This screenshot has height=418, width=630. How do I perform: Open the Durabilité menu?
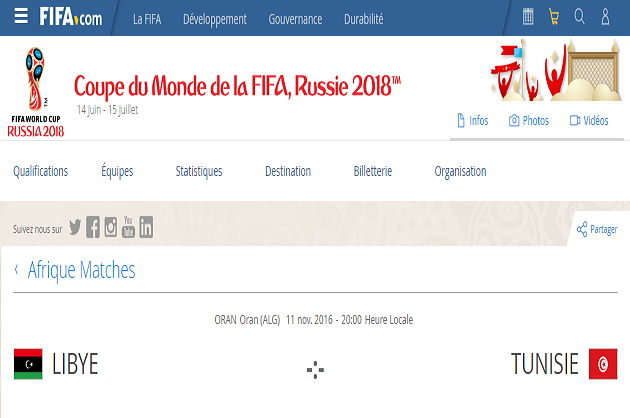[x=364, y=19]
